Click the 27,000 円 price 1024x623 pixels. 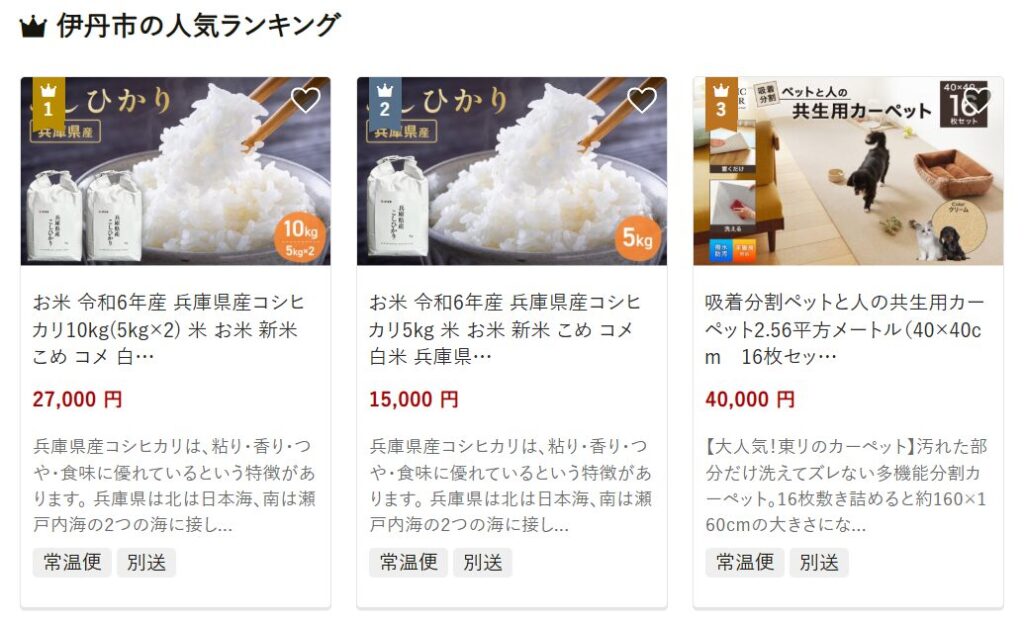[77, 399]
